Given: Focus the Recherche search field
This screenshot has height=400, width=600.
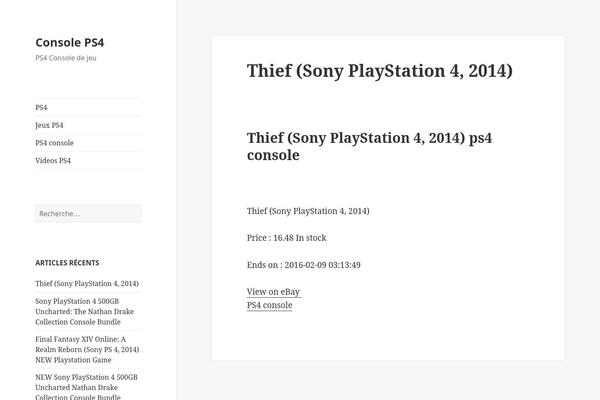Looking at the screenshot, I should click(88, 214).
